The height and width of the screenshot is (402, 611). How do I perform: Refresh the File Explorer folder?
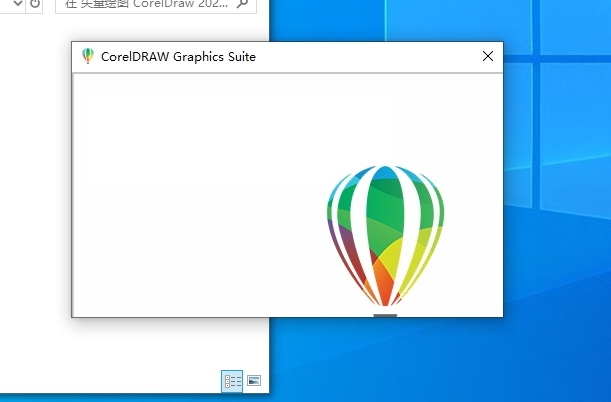(x=36, y=4)
